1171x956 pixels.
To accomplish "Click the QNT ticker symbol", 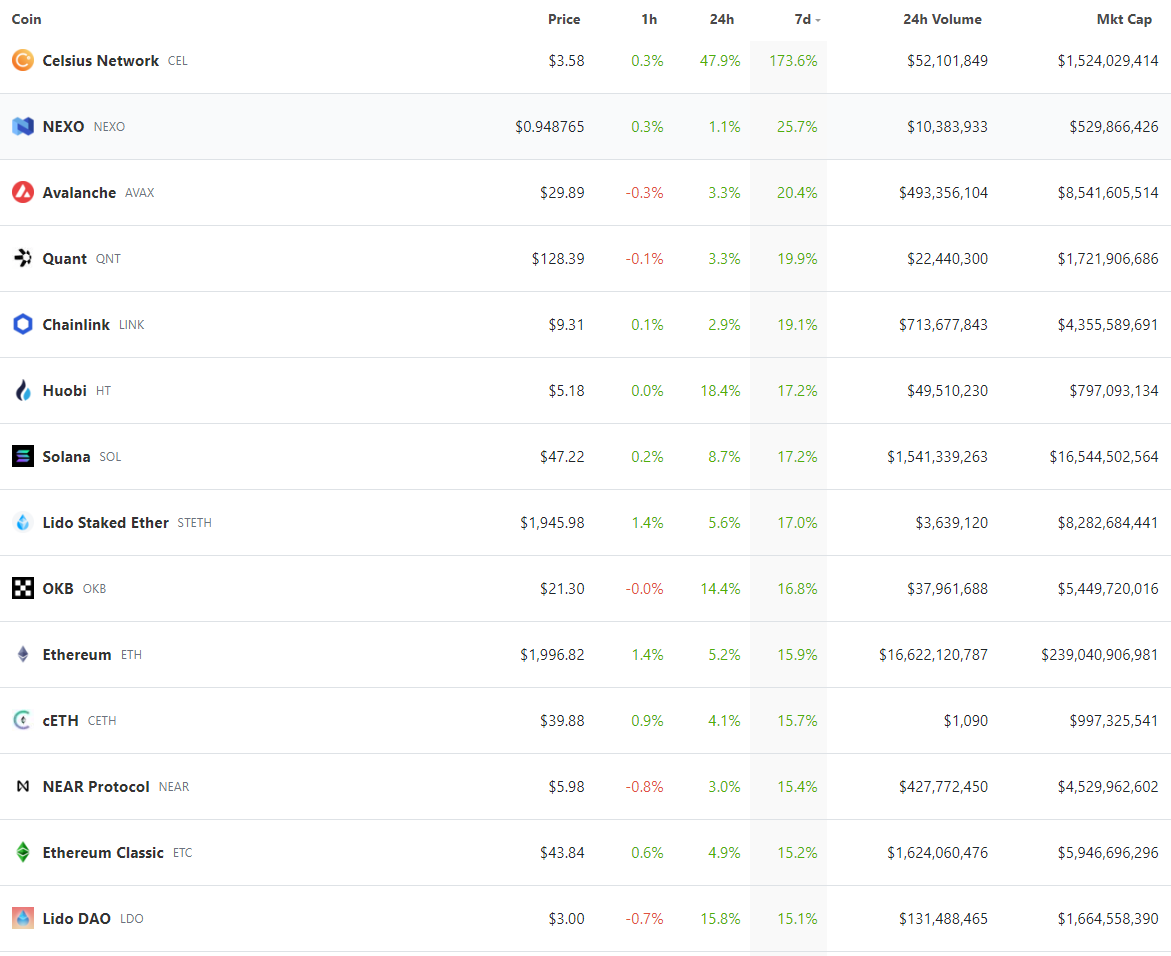I will point(108,259).
